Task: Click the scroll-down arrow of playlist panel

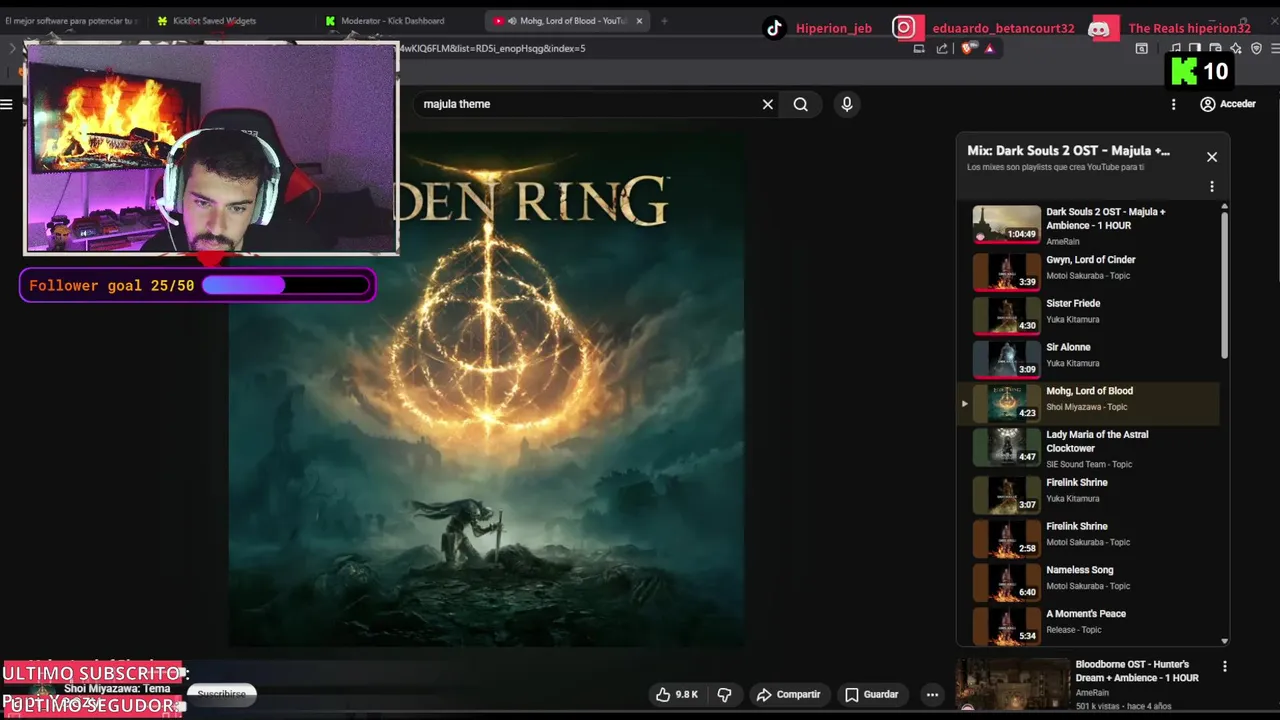Action: (1224, 641)
